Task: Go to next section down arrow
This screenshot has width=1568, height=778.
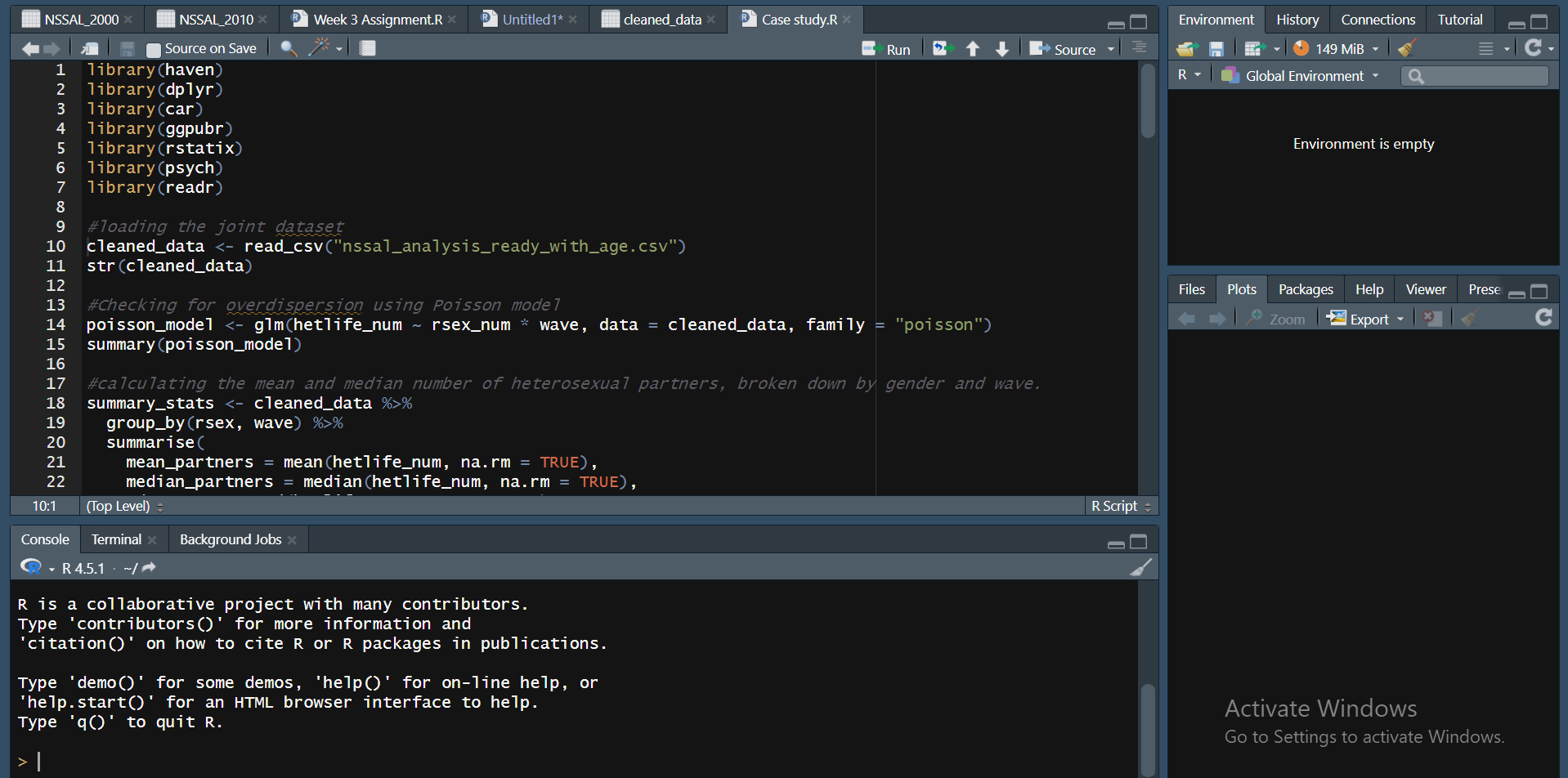Action: (1002, 49)
